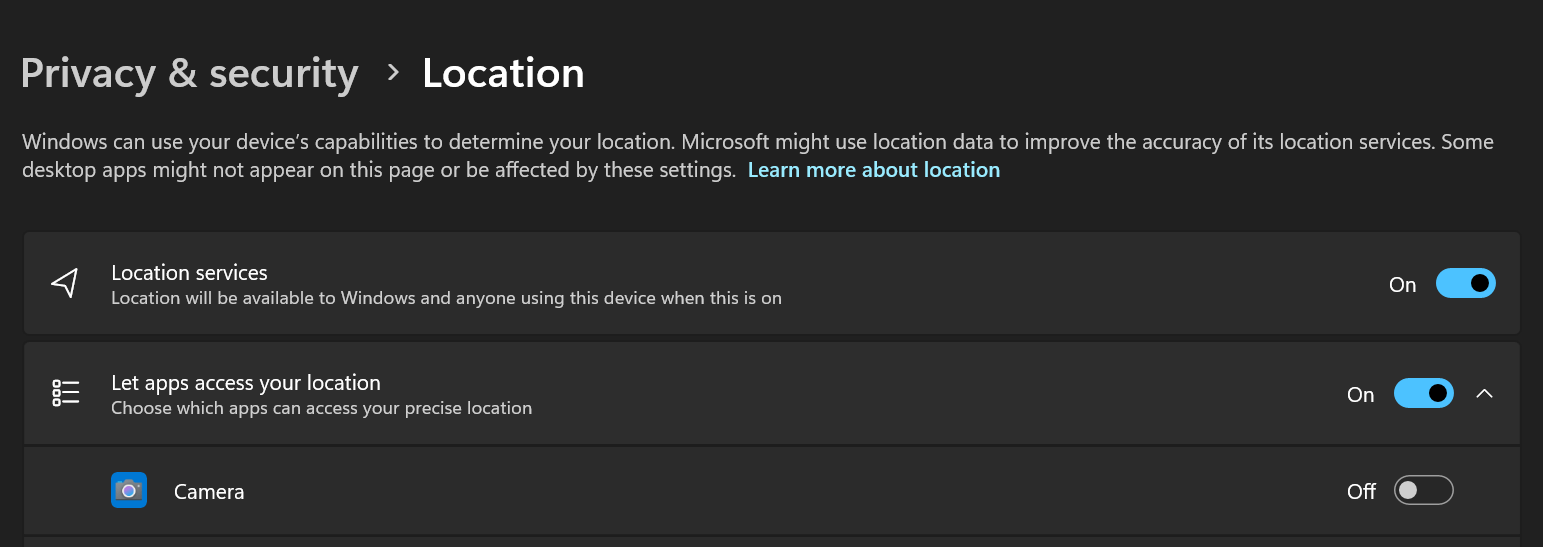The width and height of the screenshot is (1543, 547).
Task: Go back to Privacy & security breadcrumb
Action: pyautogui.click(x=189, y=74)
